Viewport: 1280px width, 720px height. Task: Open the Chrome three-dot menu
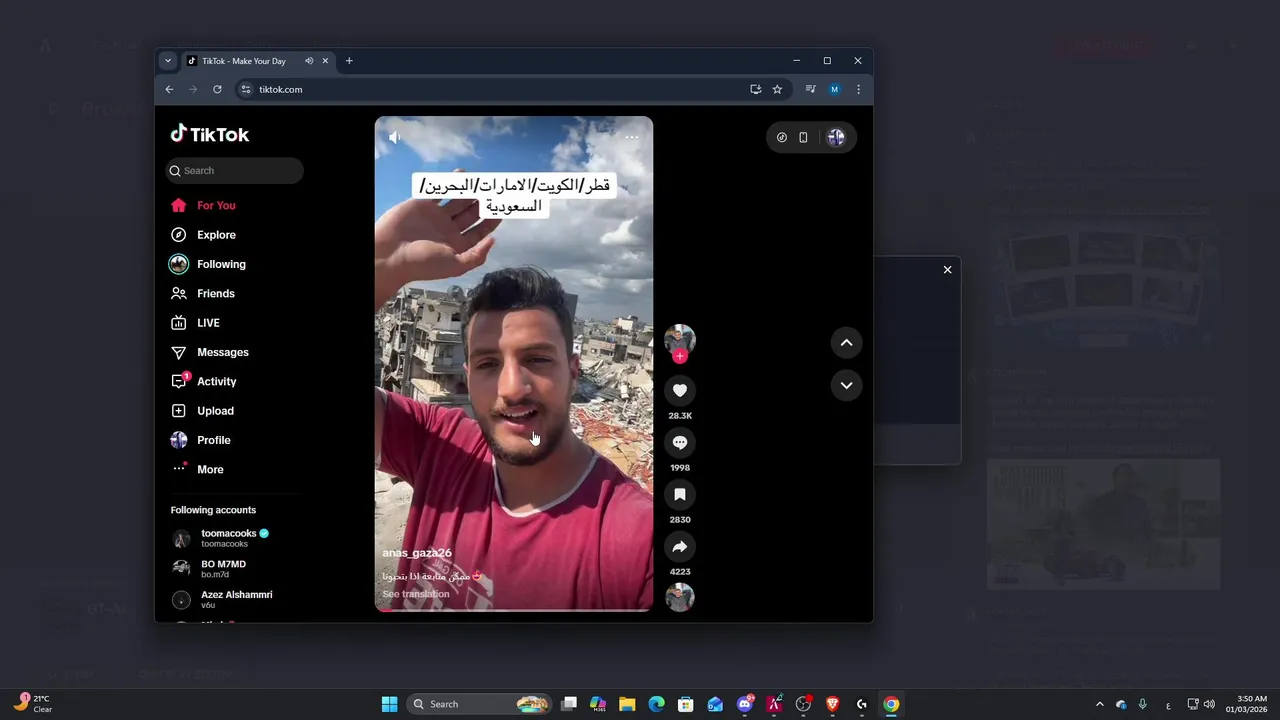tap(858, 89)
